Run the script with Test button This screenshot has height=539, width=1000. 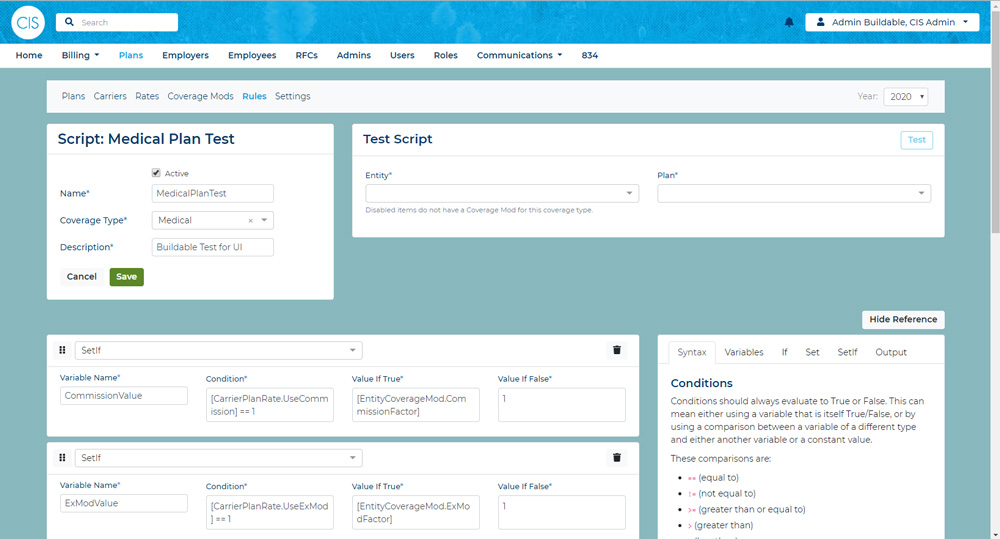tap(916, 140)
